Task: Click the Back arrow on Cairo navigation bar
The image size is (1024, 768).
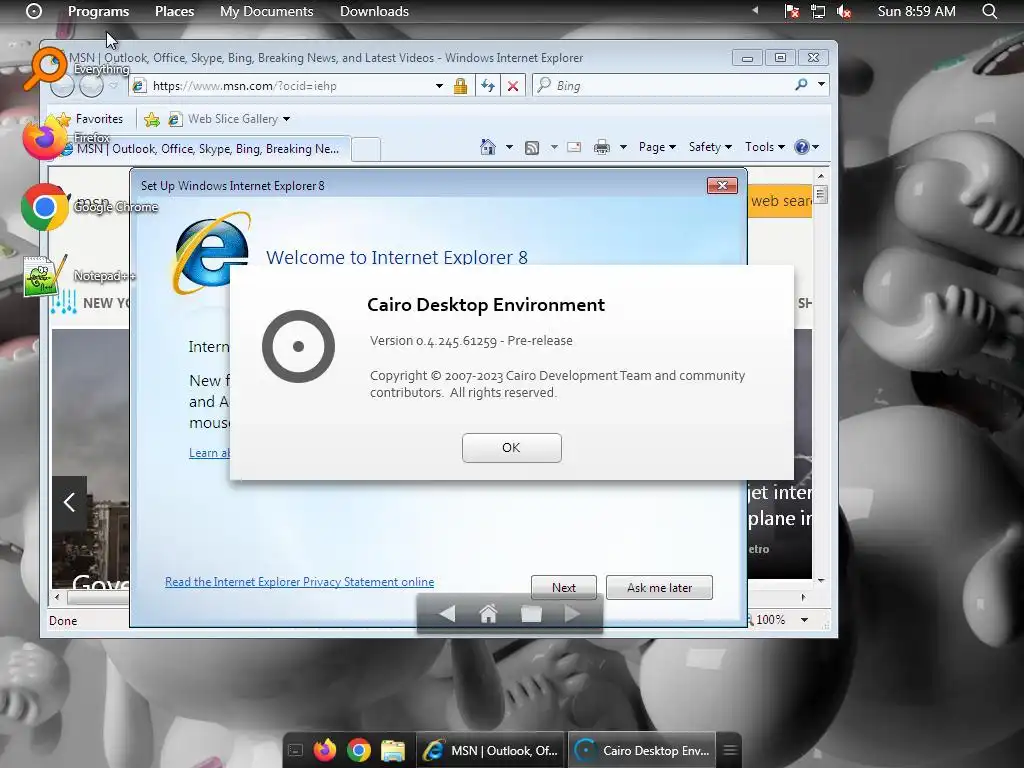Action: (447, 614)
